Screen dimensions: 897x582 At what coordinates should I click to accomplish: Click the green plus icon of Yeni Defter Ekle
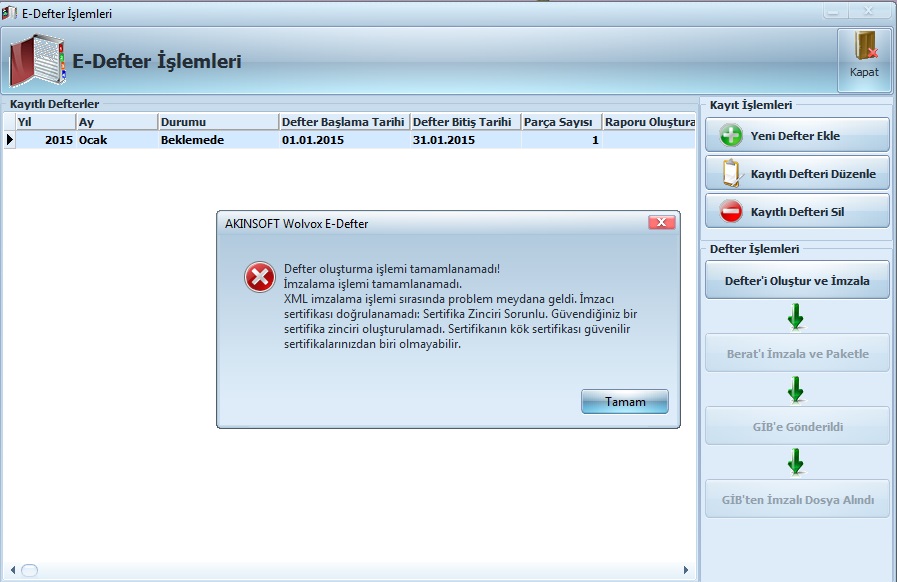(x=731, y=136)
